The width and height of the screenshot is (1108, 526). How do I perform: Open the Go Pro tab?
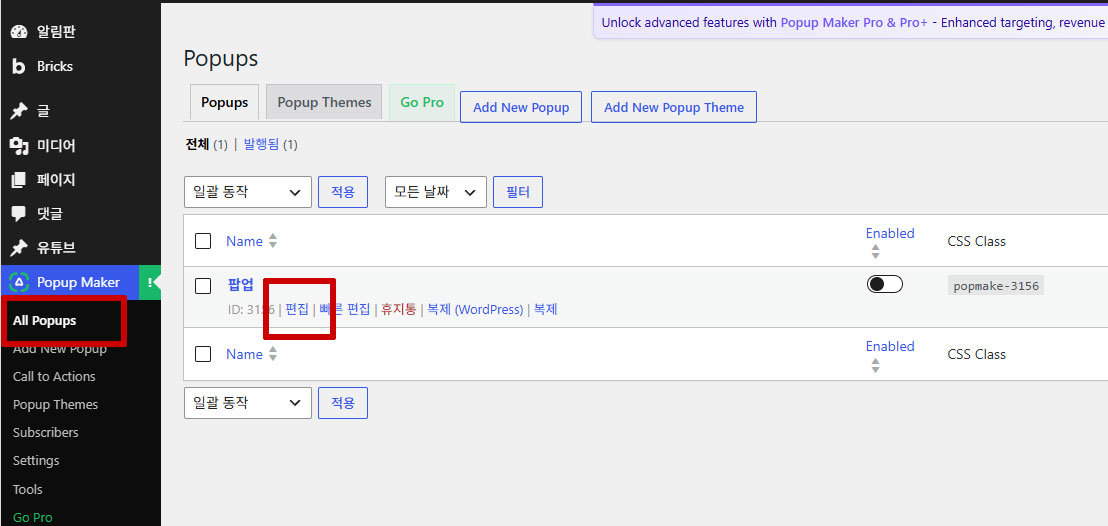[x=422, y=103]
